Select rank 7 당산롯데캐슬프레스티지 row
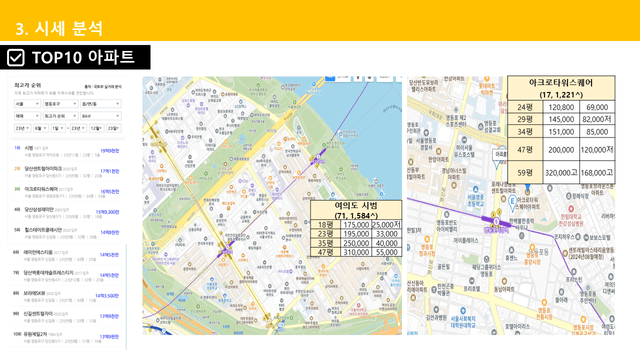 point(67,276)
